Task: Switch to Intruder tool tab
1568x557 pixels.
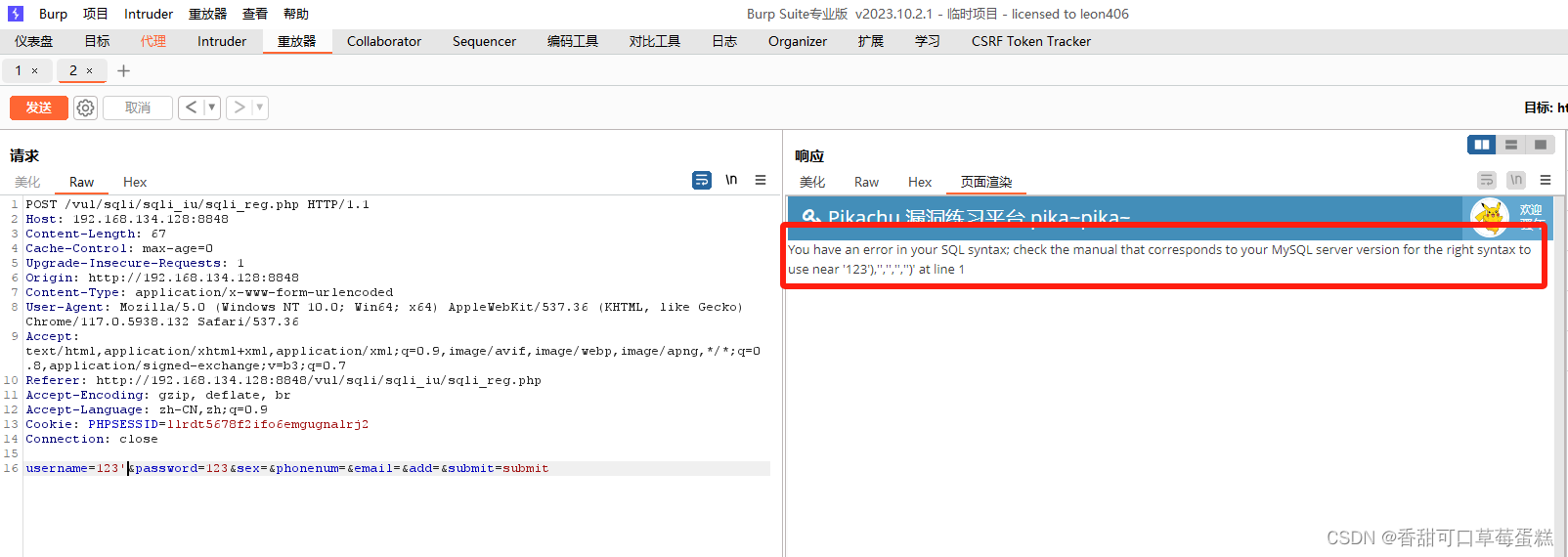Action: pos(222,41)
